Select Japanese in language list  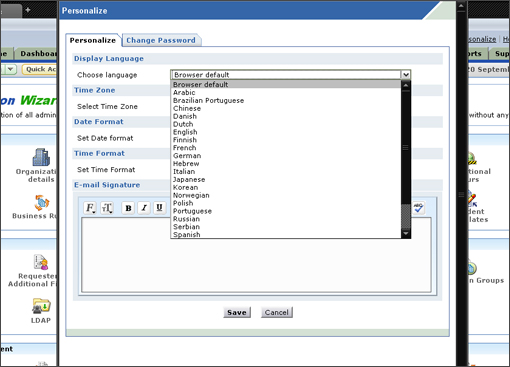point(286,179)
